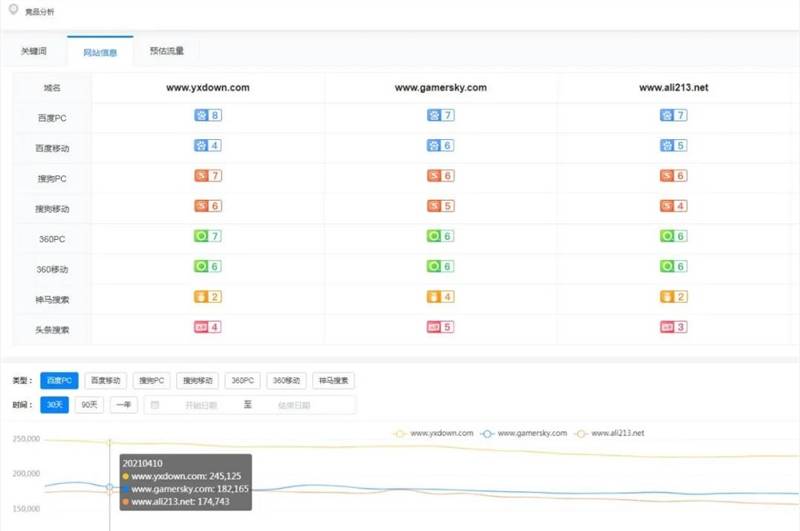Click the 20210410 date in chart tooltip
The image size is (800, 531).
142,463
